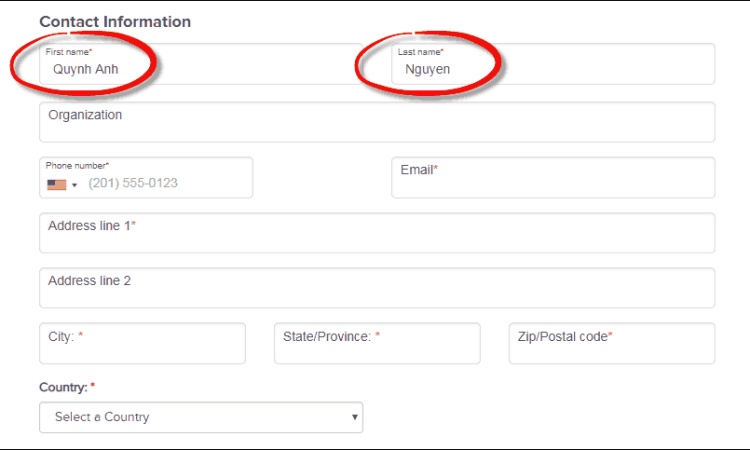This screenshot has height=450, width=750.
Task: Click the red asterisk beside Country label
Action: point(93,386)
